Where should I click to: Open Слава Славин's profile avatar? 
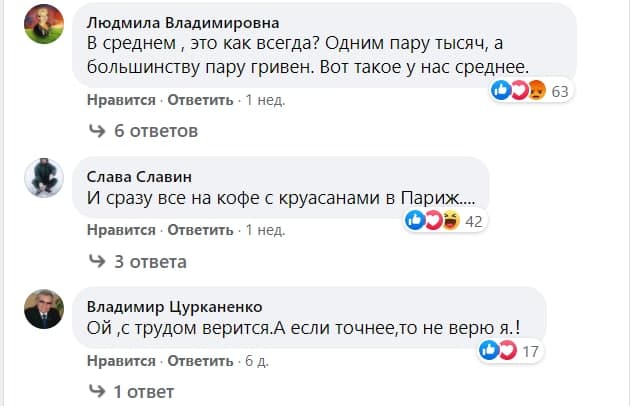43,176
